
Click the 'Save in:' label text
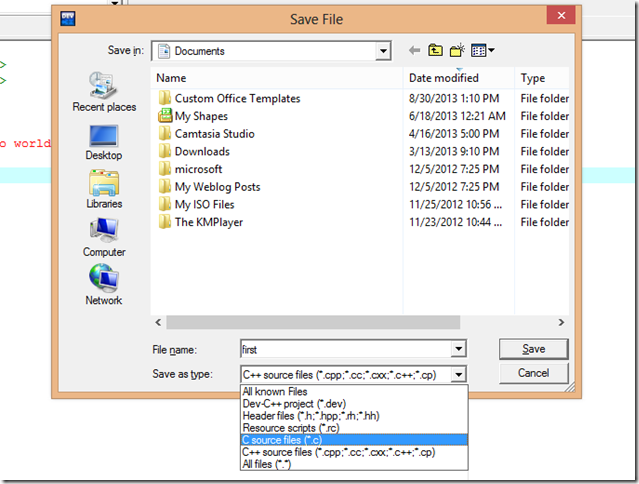126,50
